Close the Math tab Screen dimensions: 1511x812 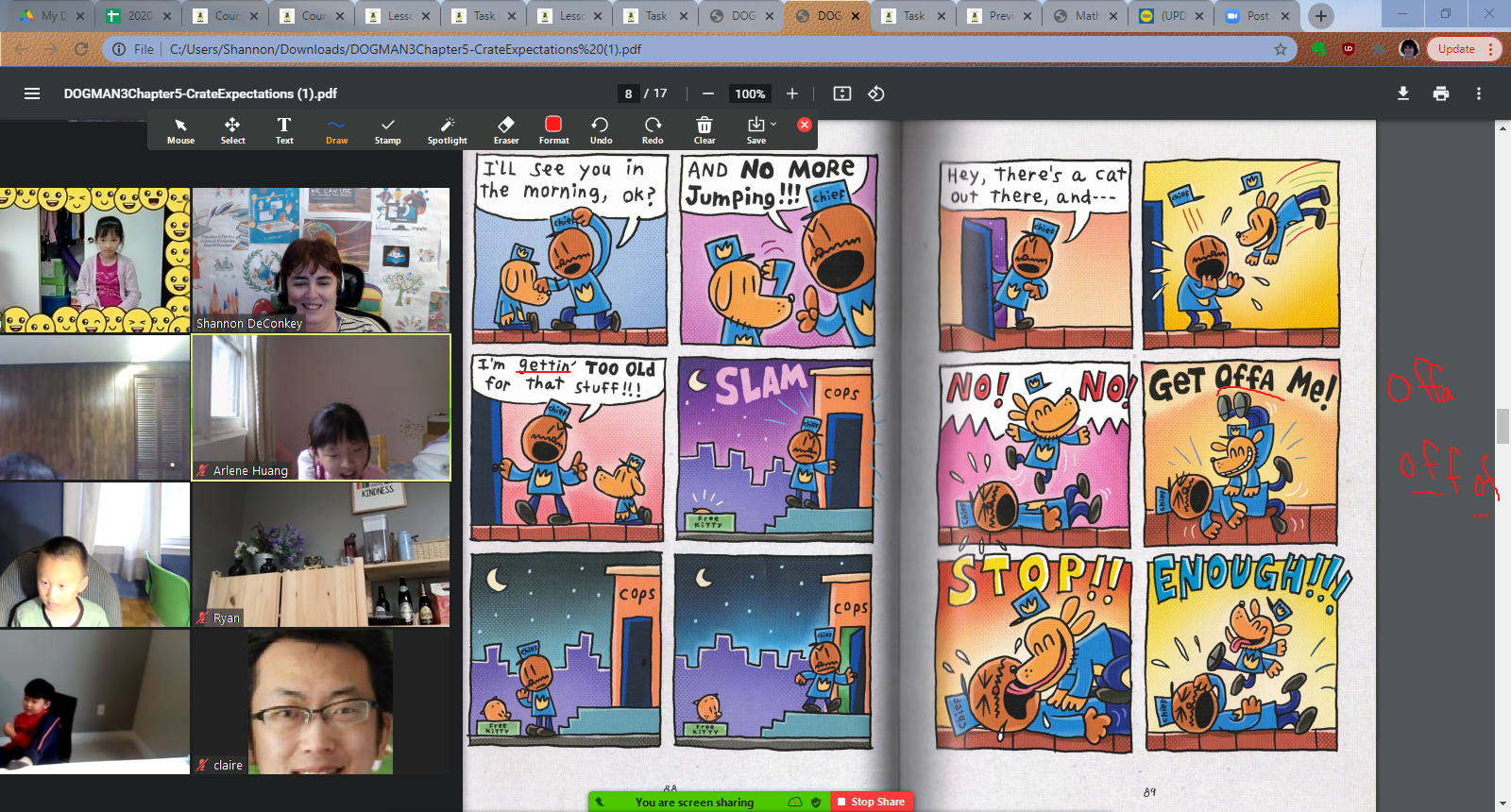point(1113,16)
